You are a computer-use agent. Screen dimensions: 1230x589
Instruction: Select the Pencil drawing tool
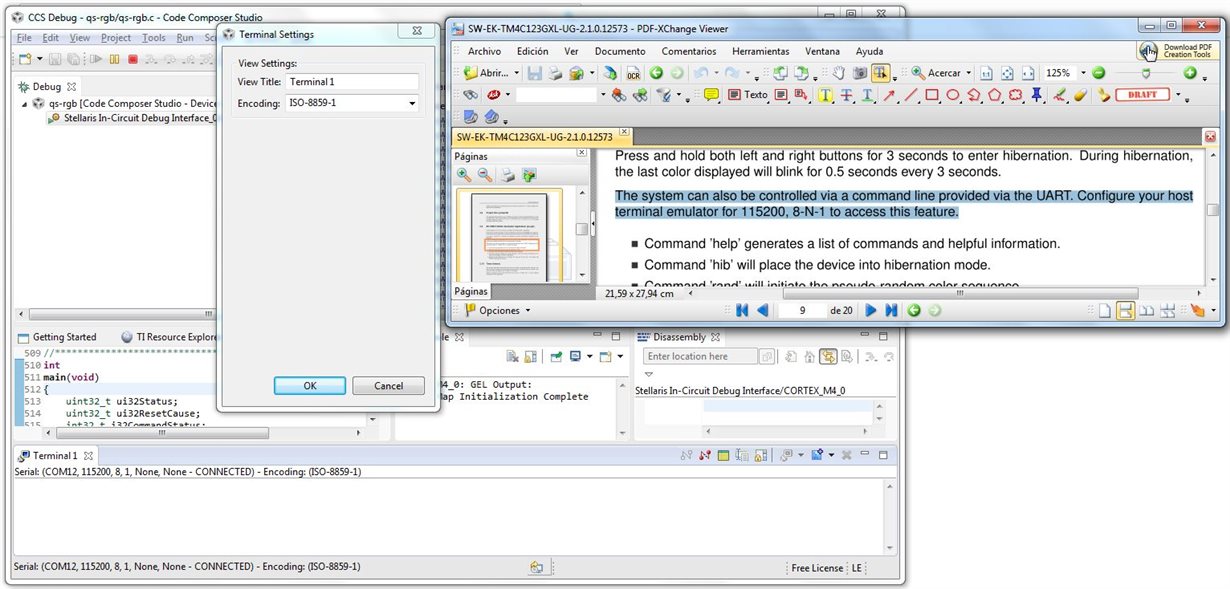[x=1060, y=96]
